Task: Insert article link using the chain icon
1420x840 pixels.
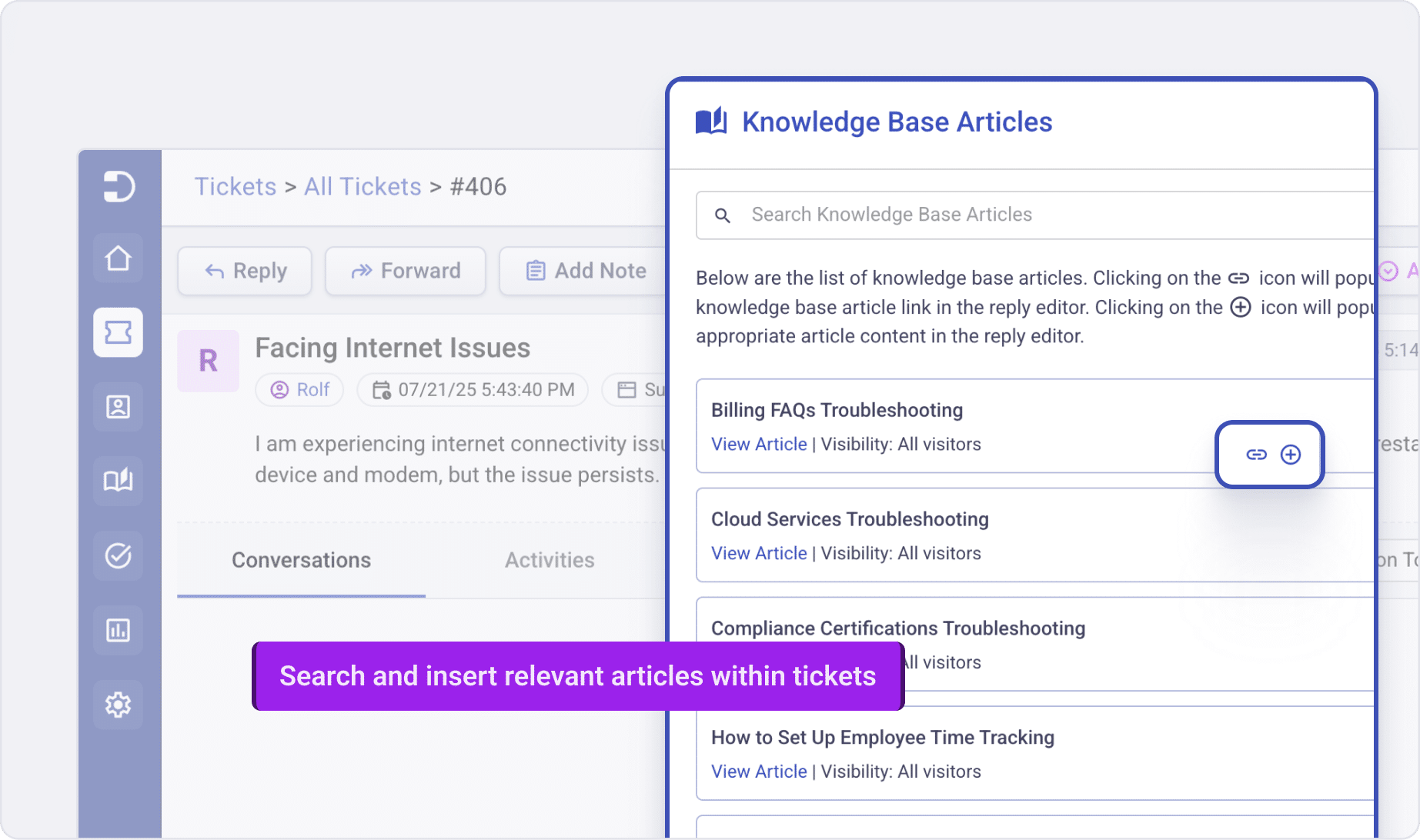Action: click(1255, 454)
